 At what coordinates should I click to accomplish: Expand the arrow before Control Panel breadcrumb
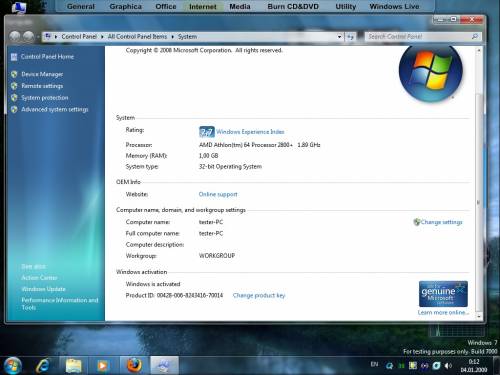click(56, 37)
